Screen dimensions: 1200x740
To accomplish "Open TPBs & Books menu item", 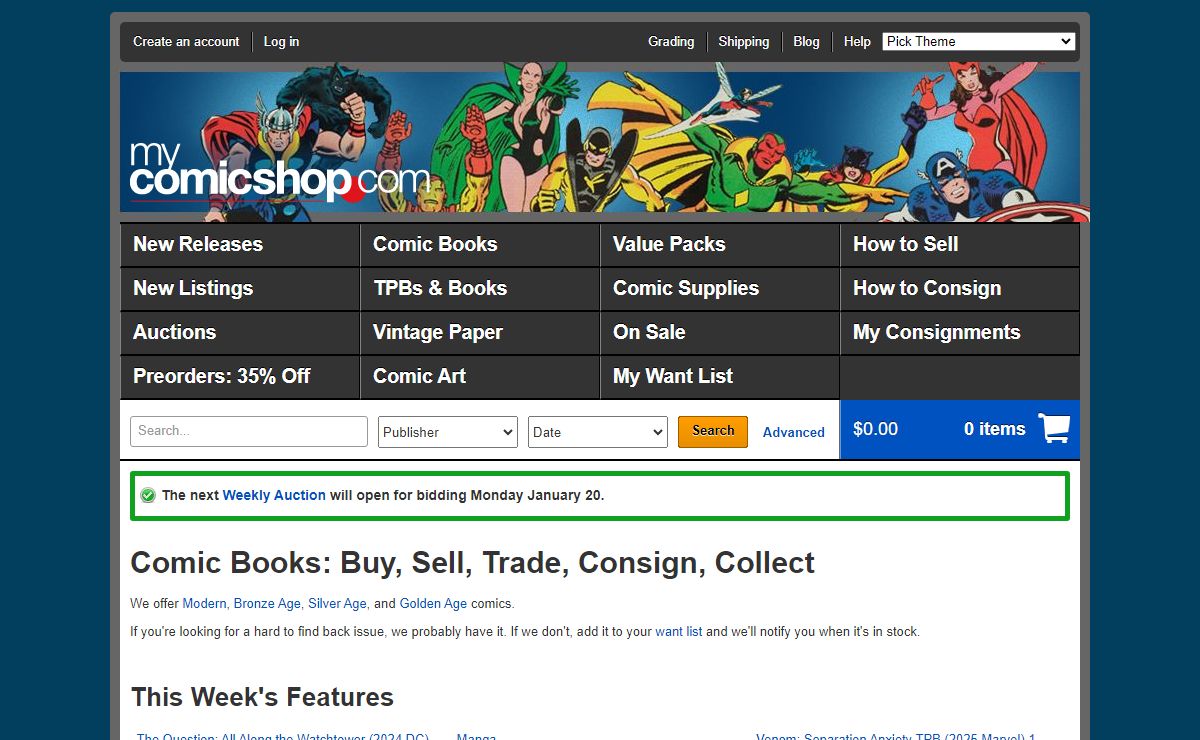I will coord(480,288).
